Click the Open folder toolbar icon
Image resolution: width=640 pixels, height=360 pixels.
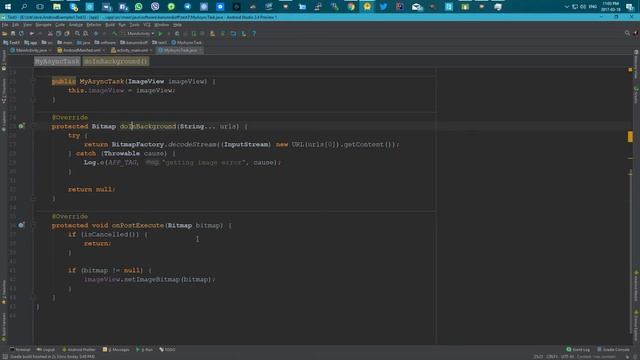(x=4, y=33)
